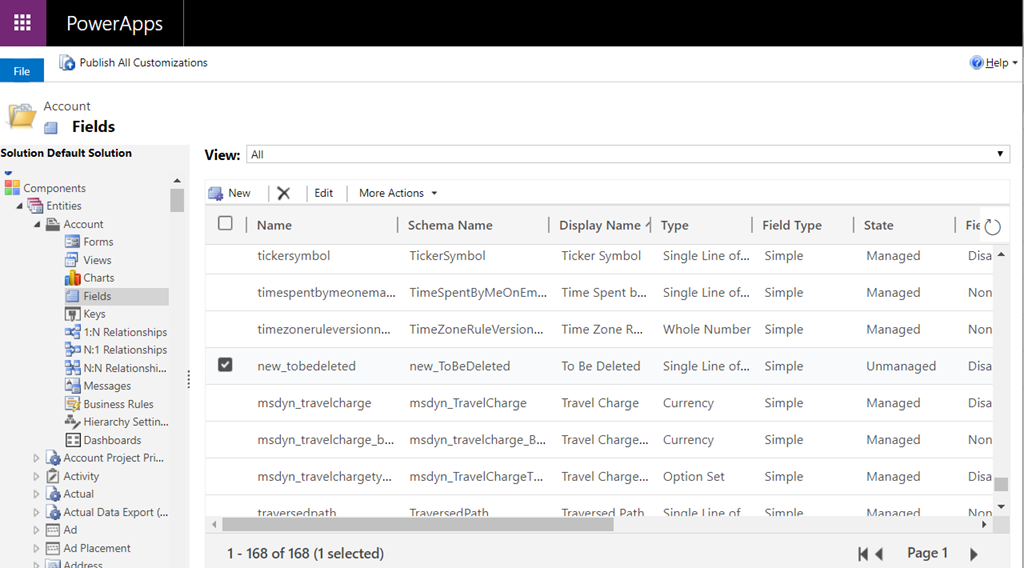Viewport: 1024px width, 568px height.
Task: Click the refresh grid icon
Action: point(993,227)
